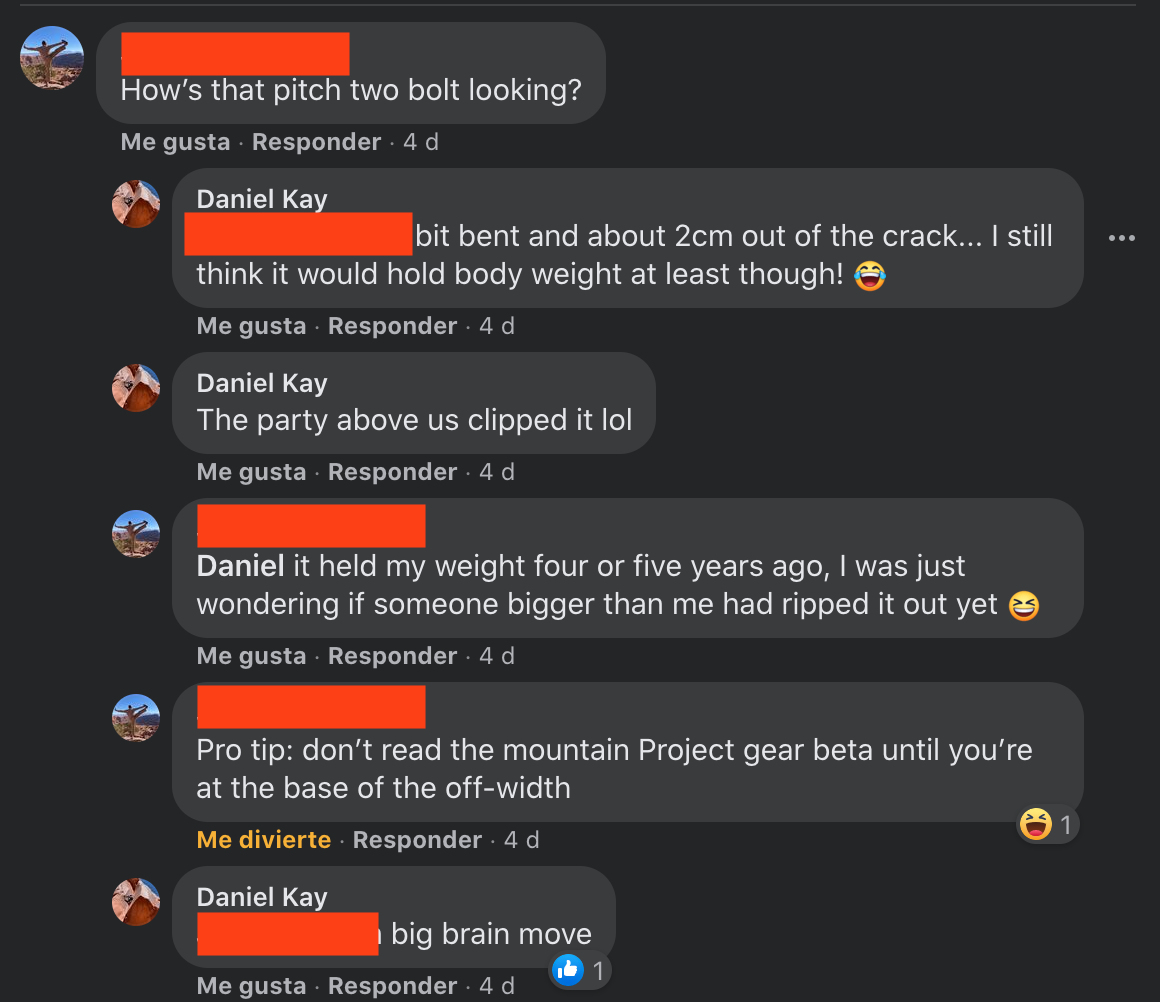This screenshot has width=1160, height=1002.
Task: Open Daniel Kay's avatar on the 'bit bent' reply
Action: pos(136,204)
